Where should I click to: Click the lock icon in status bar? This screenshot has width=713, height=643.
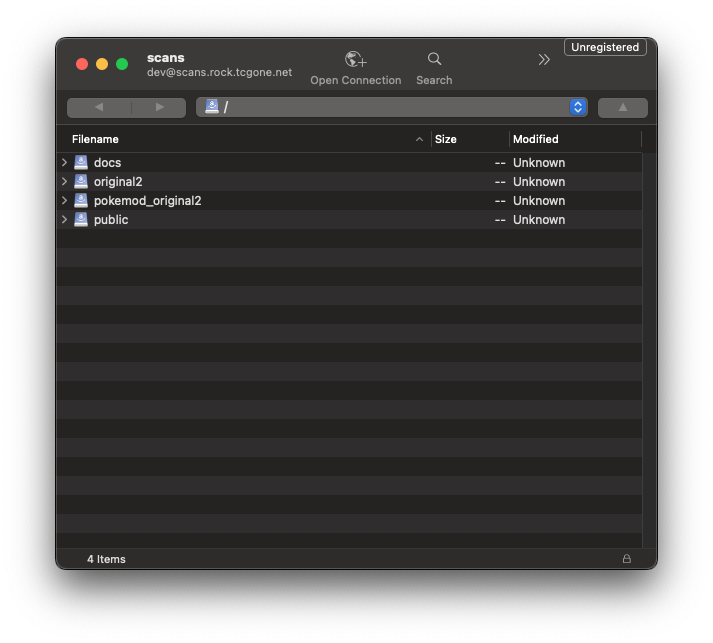[627, 559]
